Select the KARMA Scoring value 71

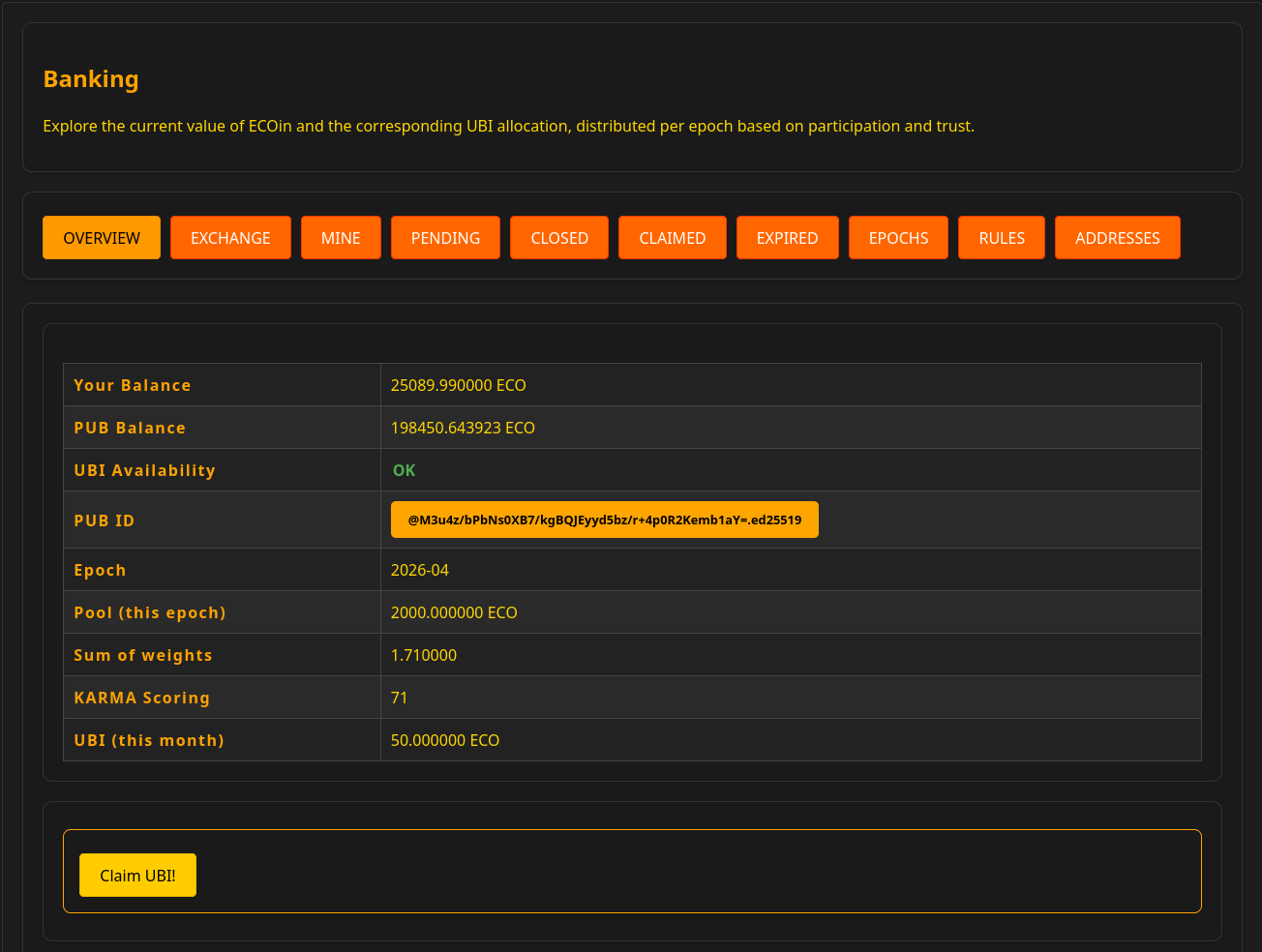399,698
